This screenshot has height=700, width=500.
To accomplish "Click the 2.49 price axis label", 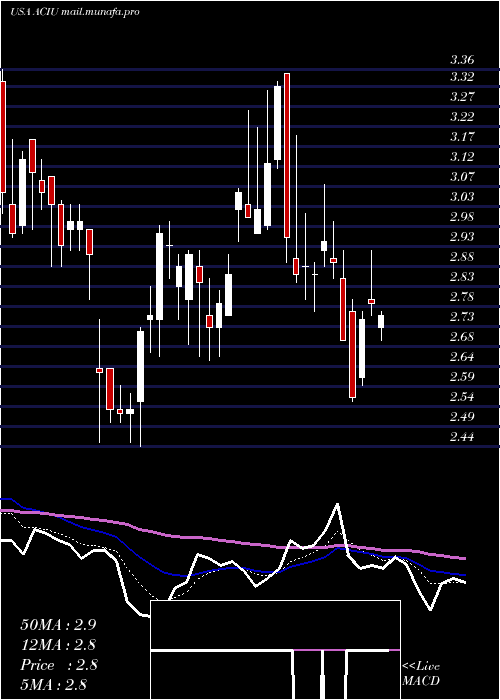I will (x=462, y=417).
